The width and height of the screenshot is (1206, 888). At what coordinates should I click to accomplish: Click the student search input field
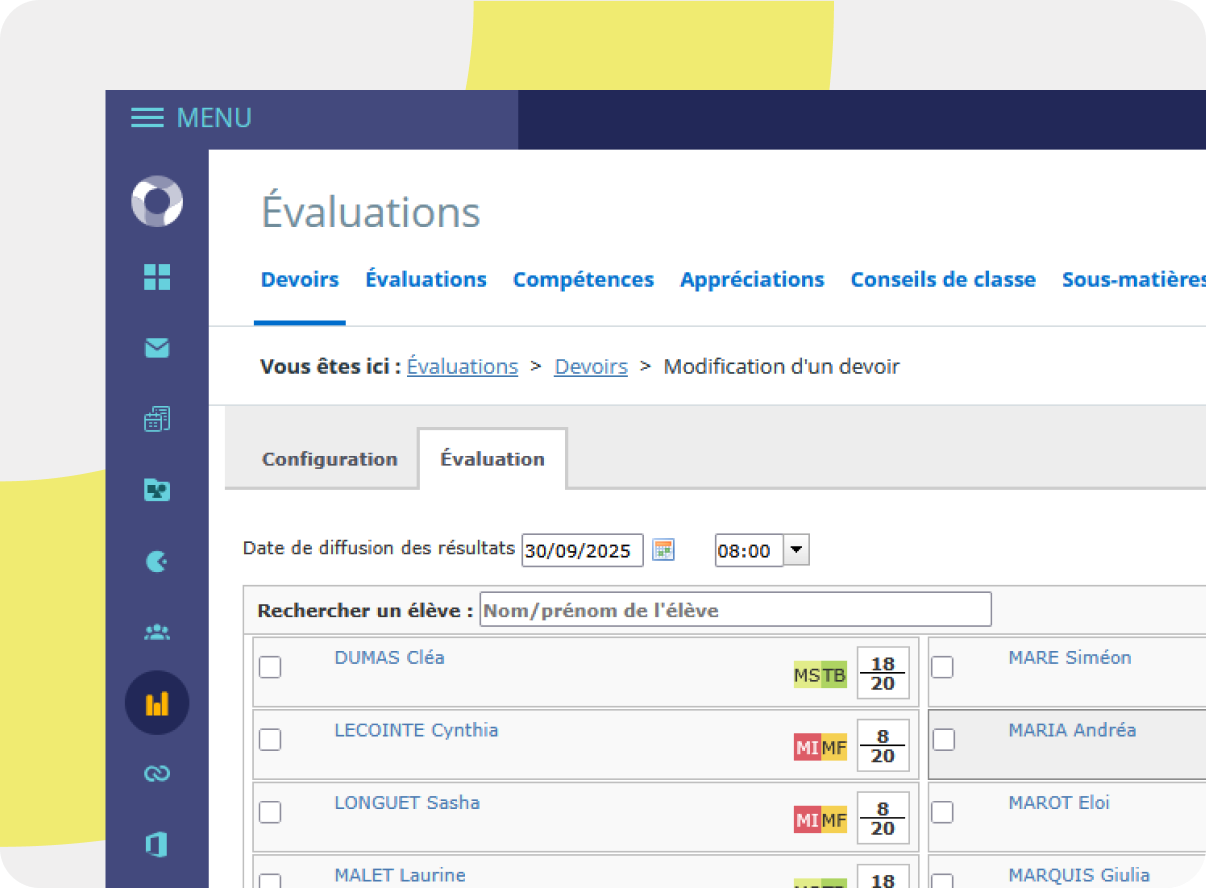pos(735,610)
